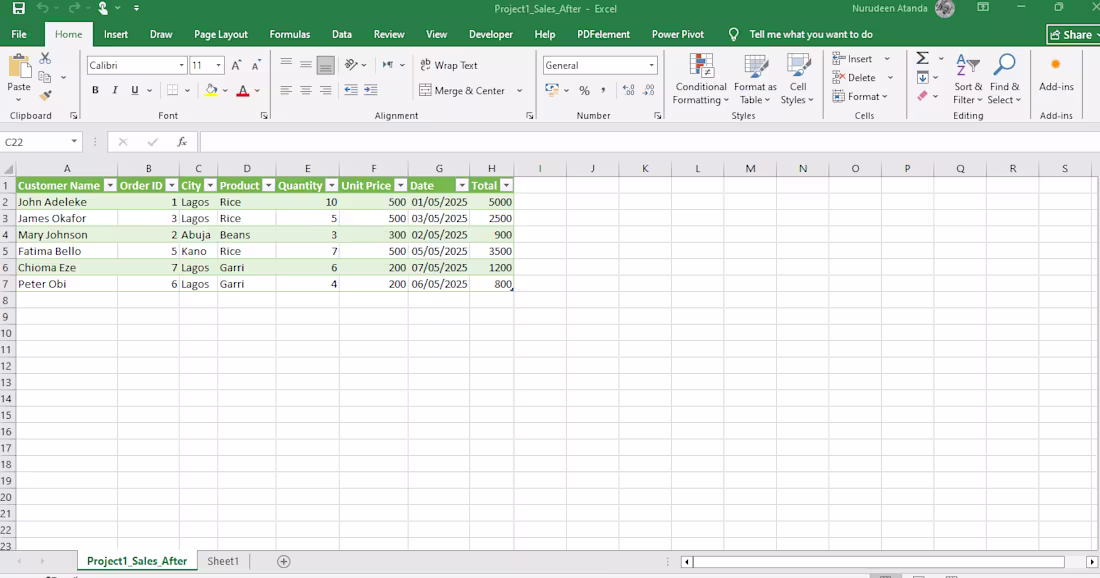Switch to Page Layout ribbon tab
This screenshot has width=1100, height=578.
click(x=221, y=34)
